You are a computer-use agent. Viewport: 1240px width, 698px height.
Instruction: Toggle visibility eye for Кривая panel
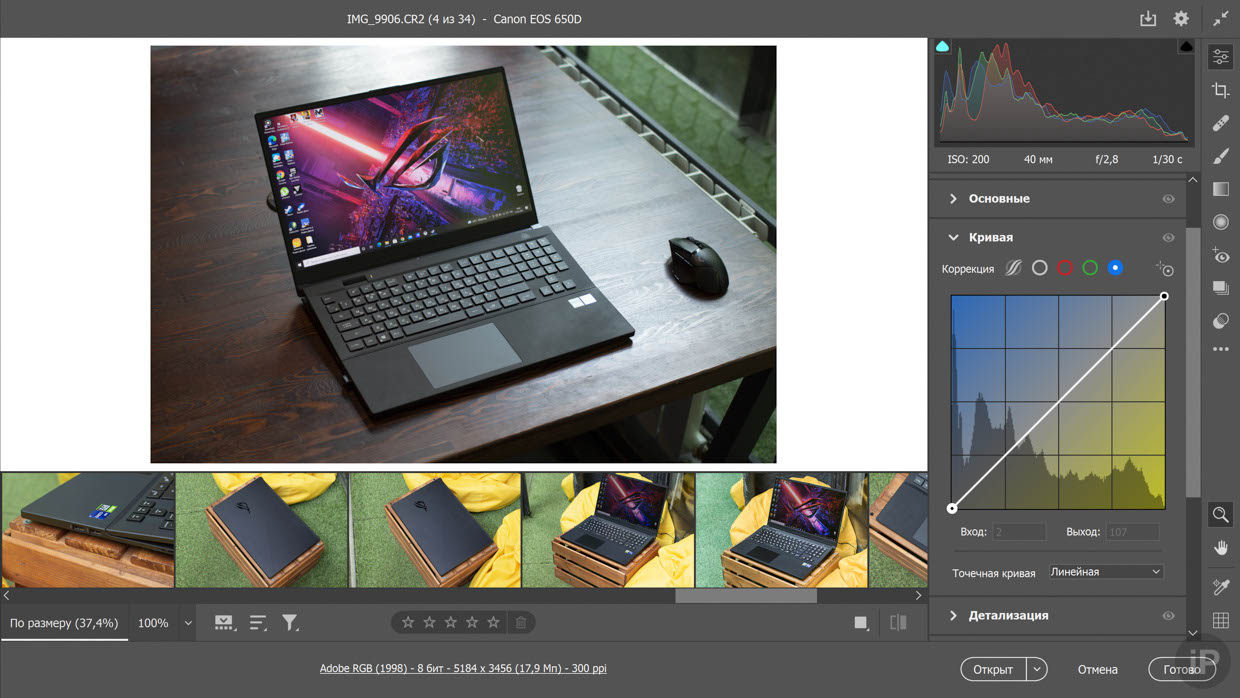pyautogui.click(x=1168, y=238)
